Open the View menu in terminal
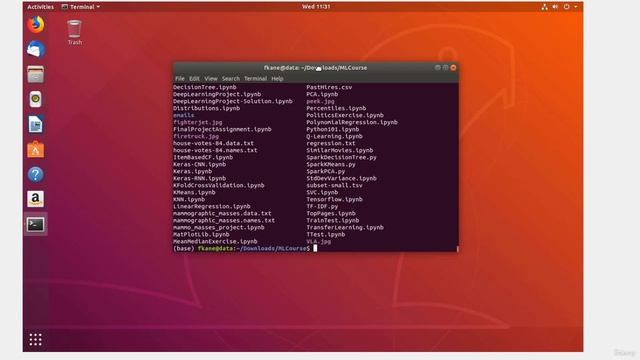Viewport: 640px width, 360px height. 211,78
